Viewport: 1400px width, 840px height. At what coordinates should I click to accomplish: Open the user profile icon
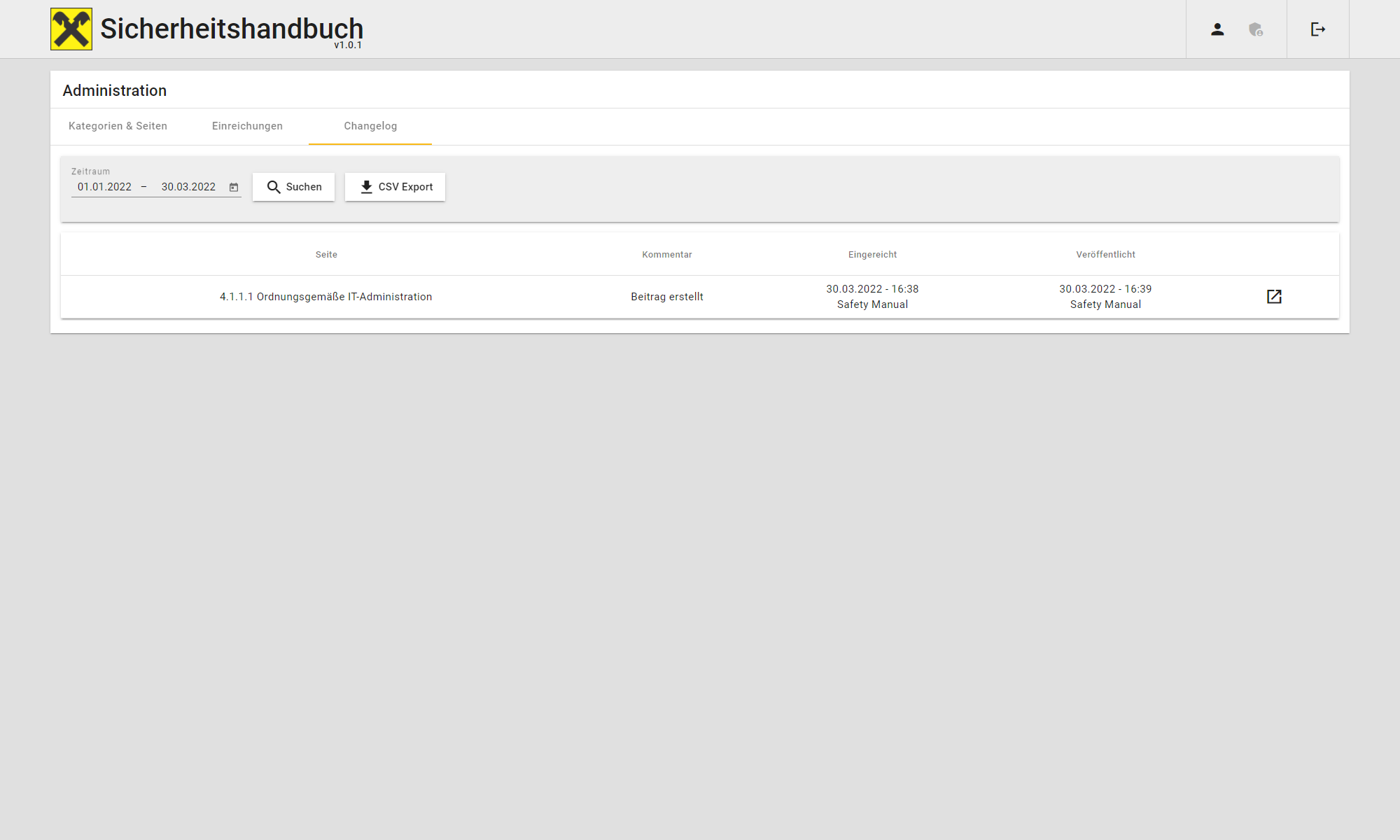(x=1217, y=29)
